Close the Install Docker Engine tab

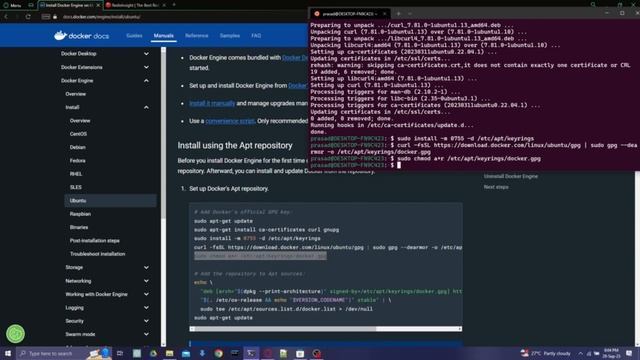(x=98, y=5)
